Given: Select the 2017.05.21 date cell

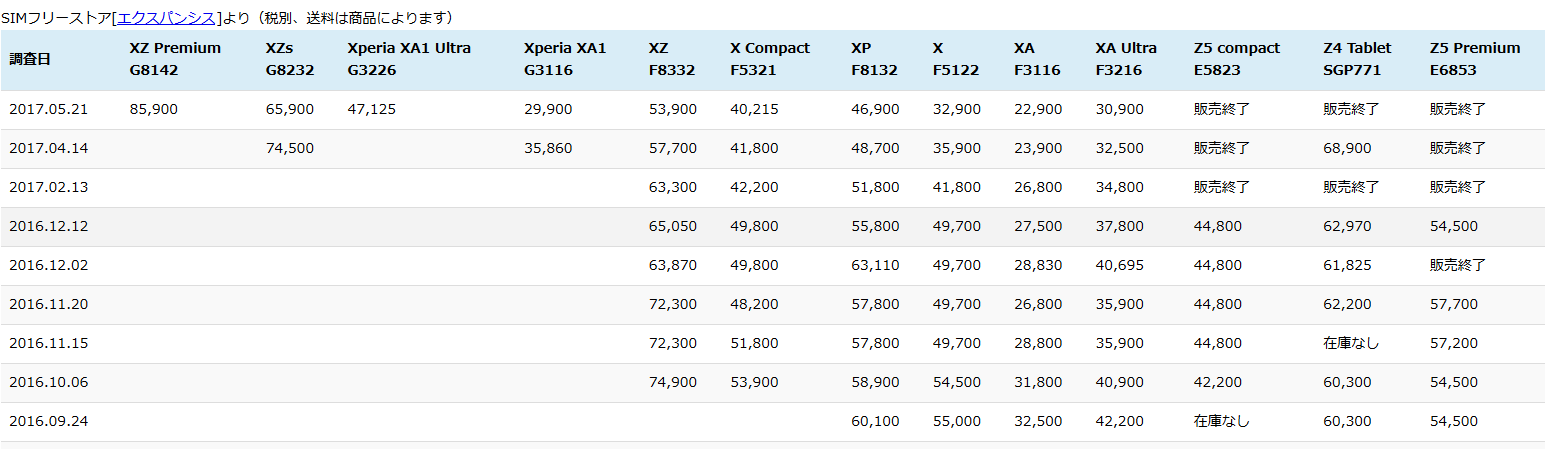Looking at the screenshot, I should tap(48, 109).
